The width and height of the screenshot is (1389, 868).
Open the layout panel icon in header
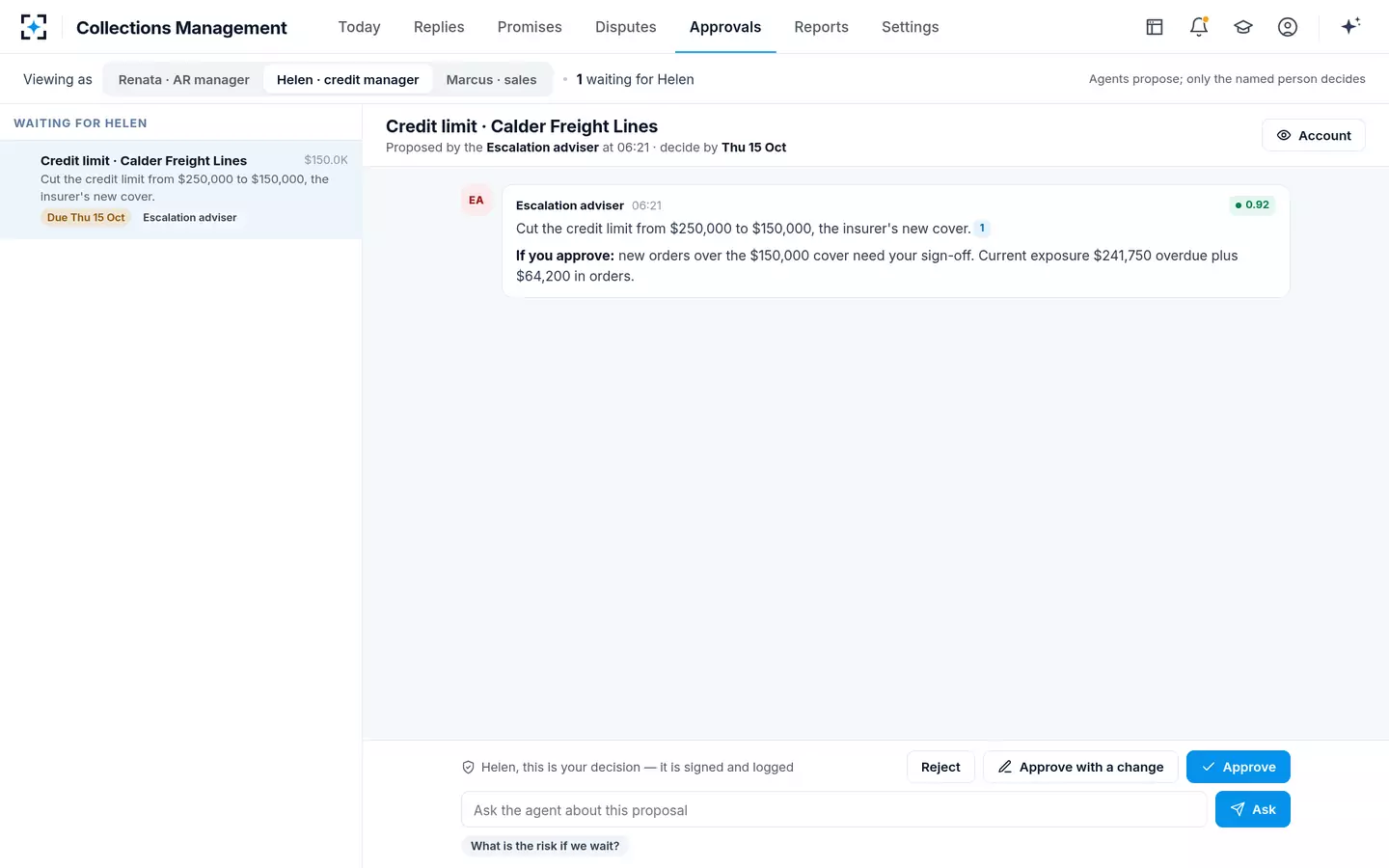pyautogui.click(x=1155, y=27)
